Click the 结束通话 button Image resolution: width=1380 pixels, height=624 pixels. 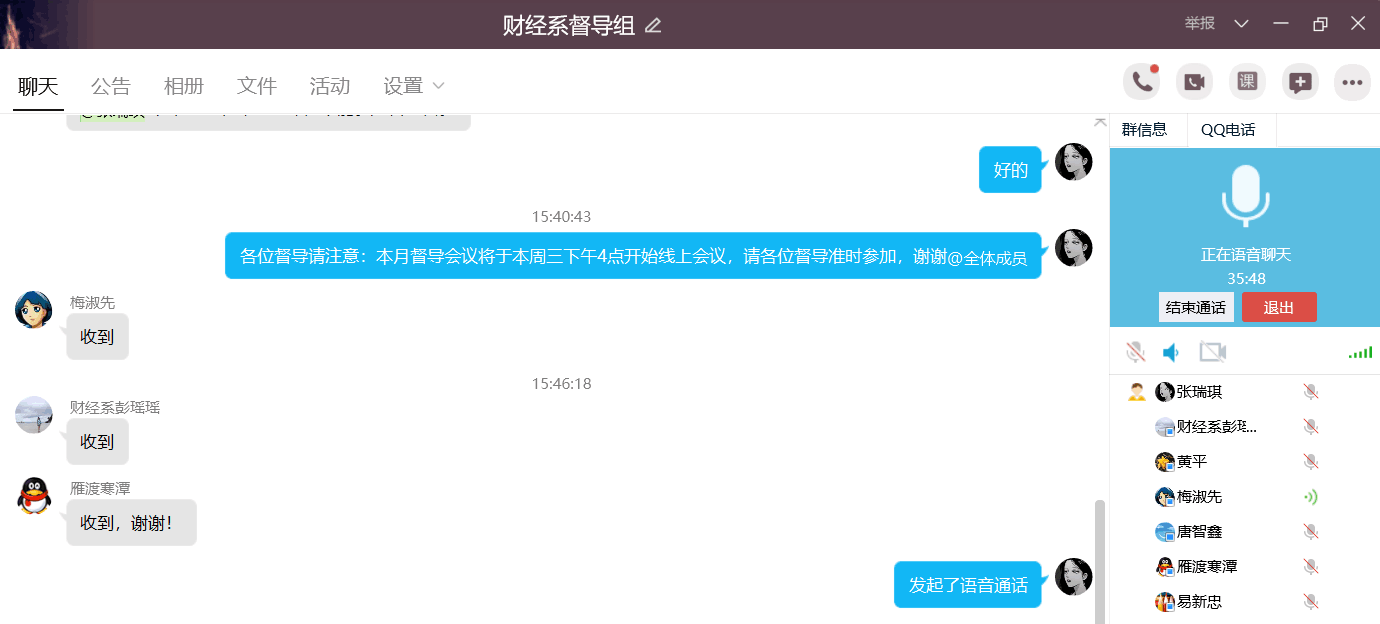coord(1196,307)
